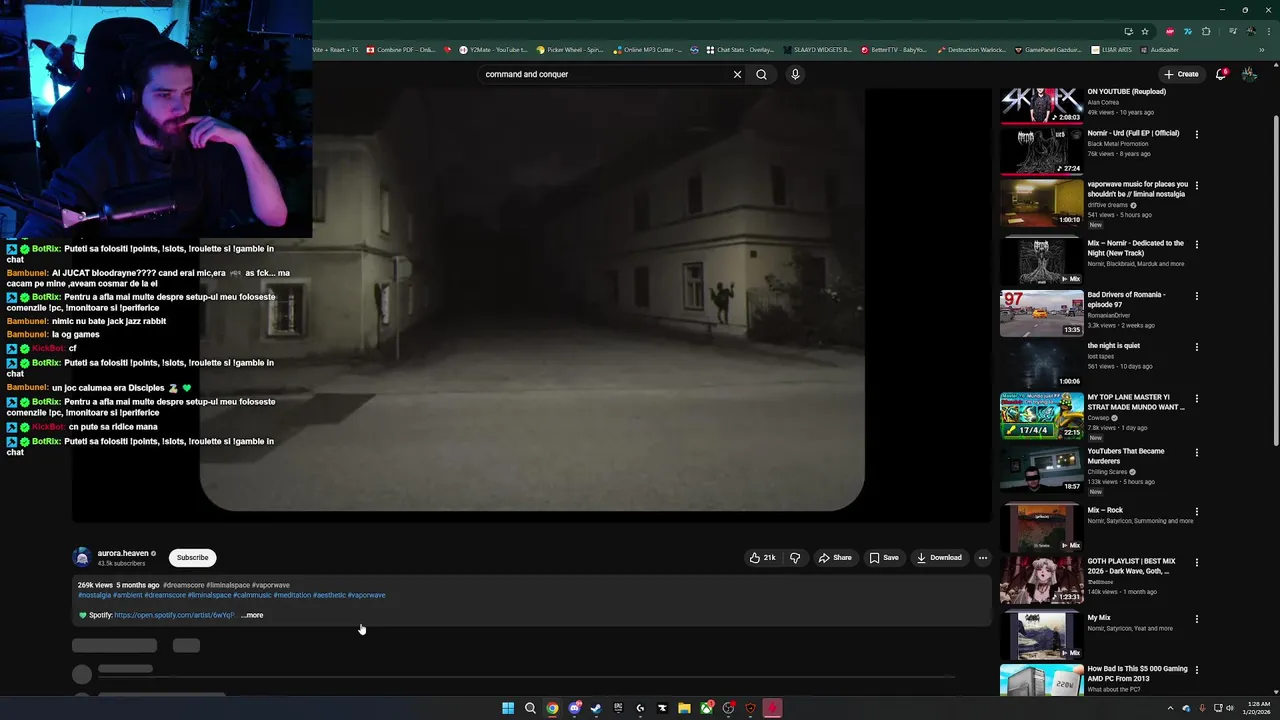Image resolution: width=1280 pixels, height=720 pixels.
Task: Click the magnifier search button
Action: click(761, 74)
